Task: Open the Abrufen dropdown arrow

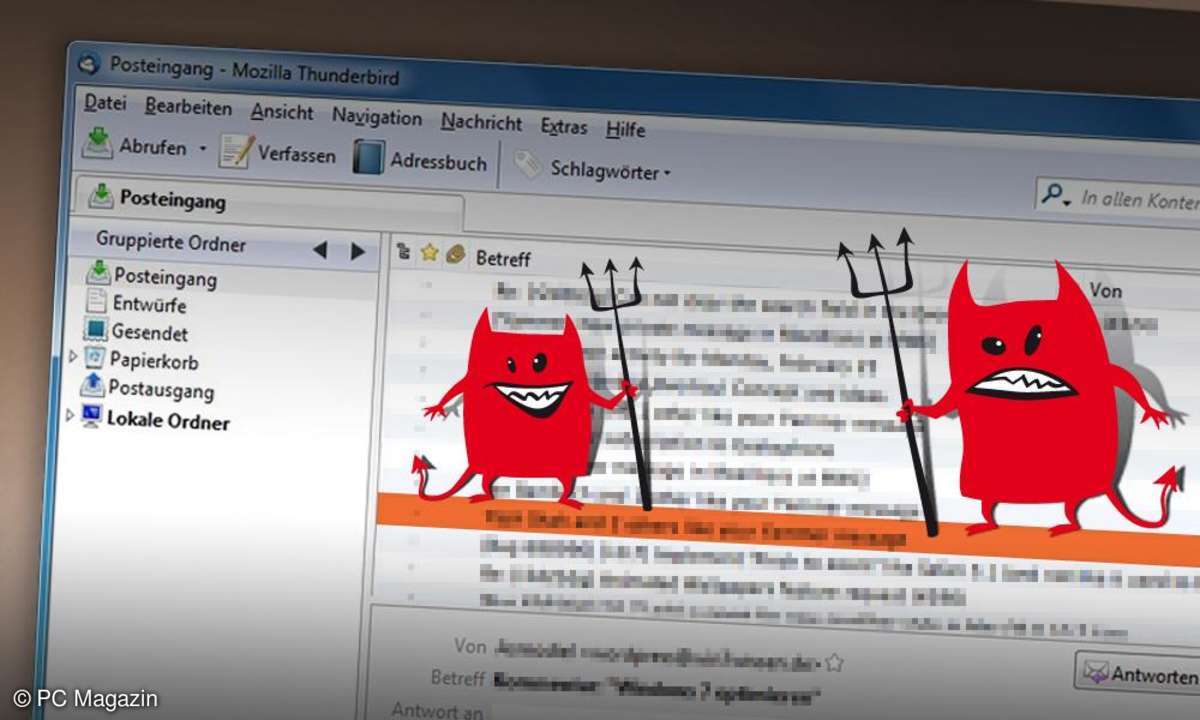Action: point(202,149)
